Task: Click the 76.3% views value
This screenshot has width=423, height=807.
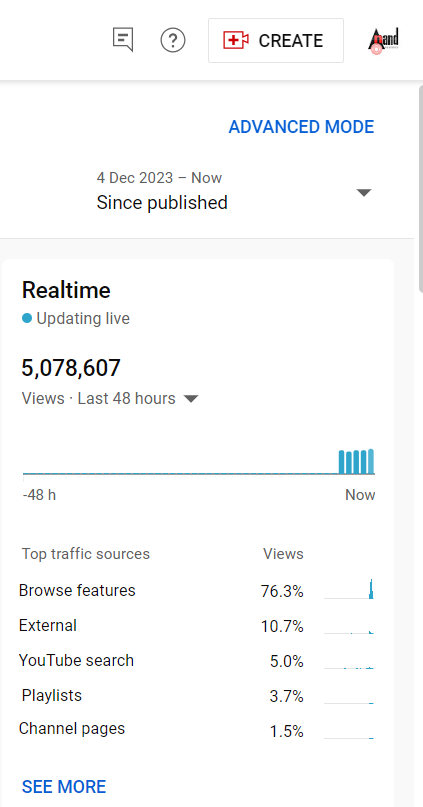Action: (282, 592)
